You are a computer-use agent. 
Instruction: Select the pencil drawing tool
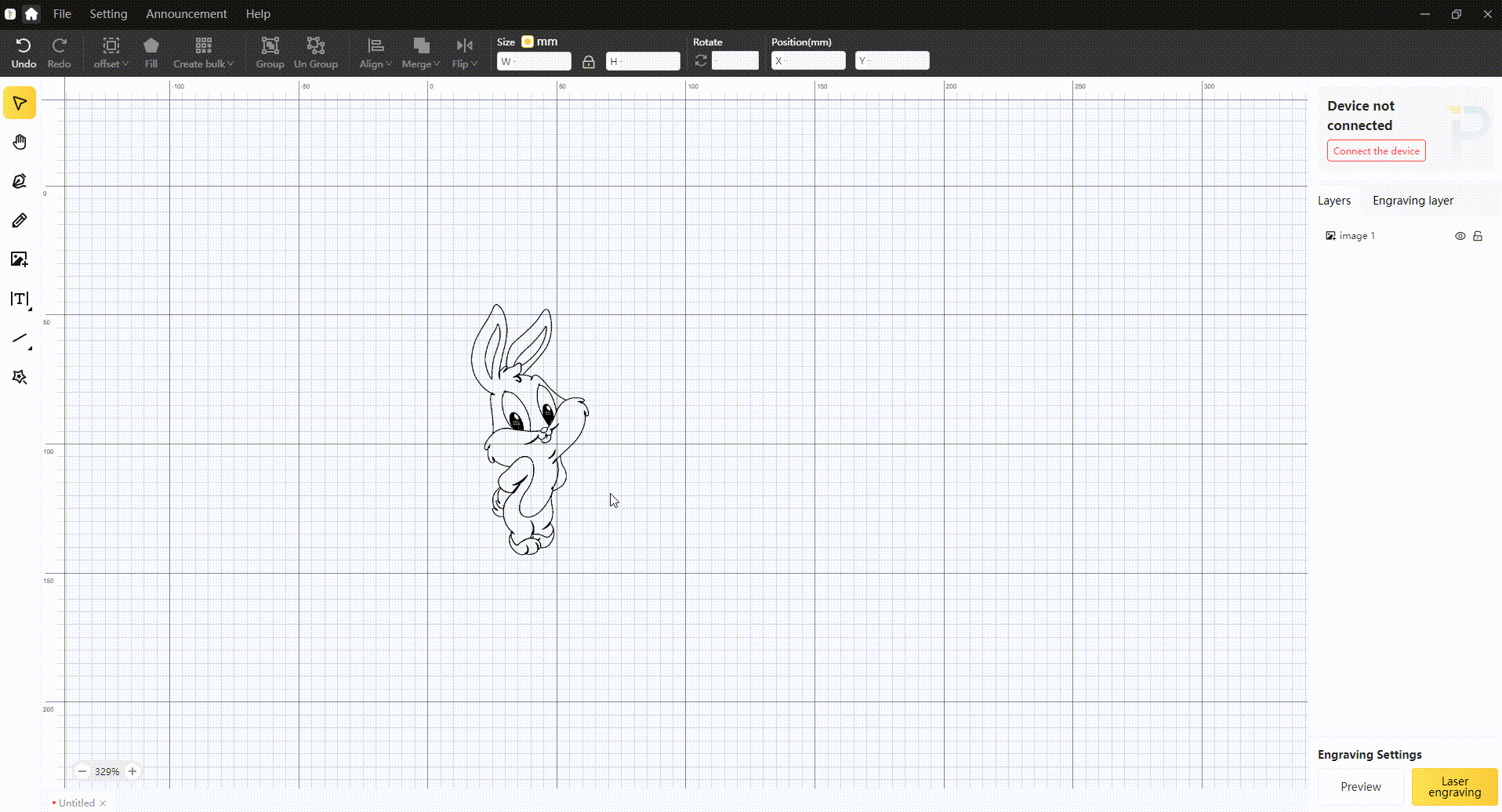(20, 220)
